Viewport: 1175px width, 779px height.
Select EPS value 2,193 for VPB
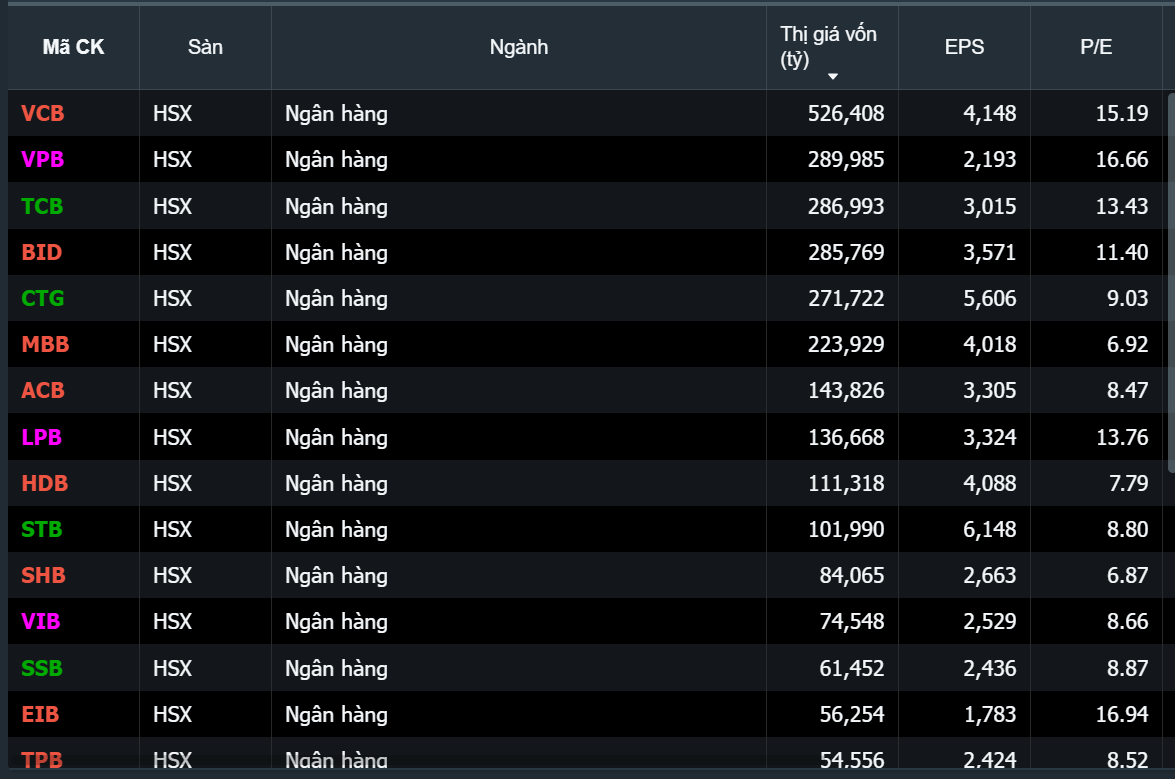click(990, 160)
